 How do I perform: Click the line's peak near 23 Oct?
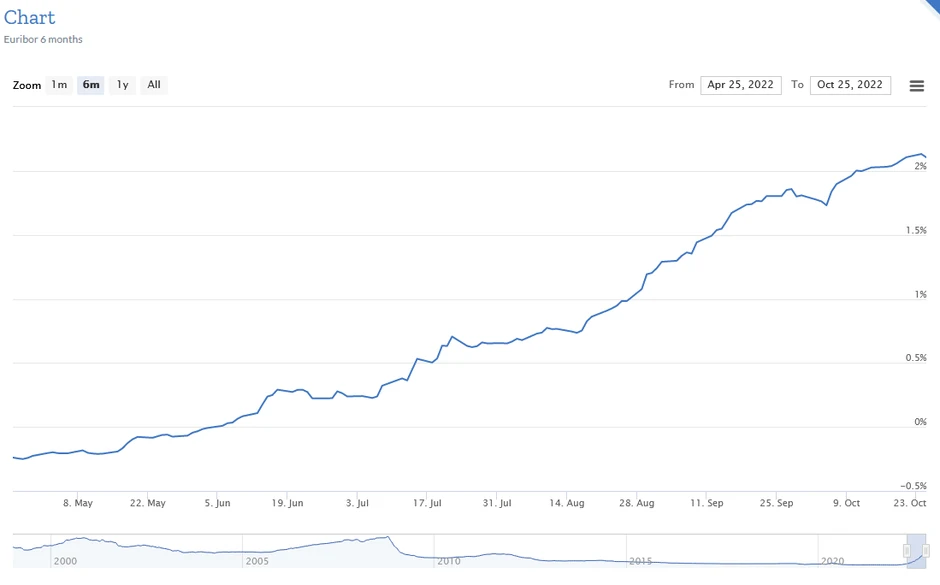(921, 154)
